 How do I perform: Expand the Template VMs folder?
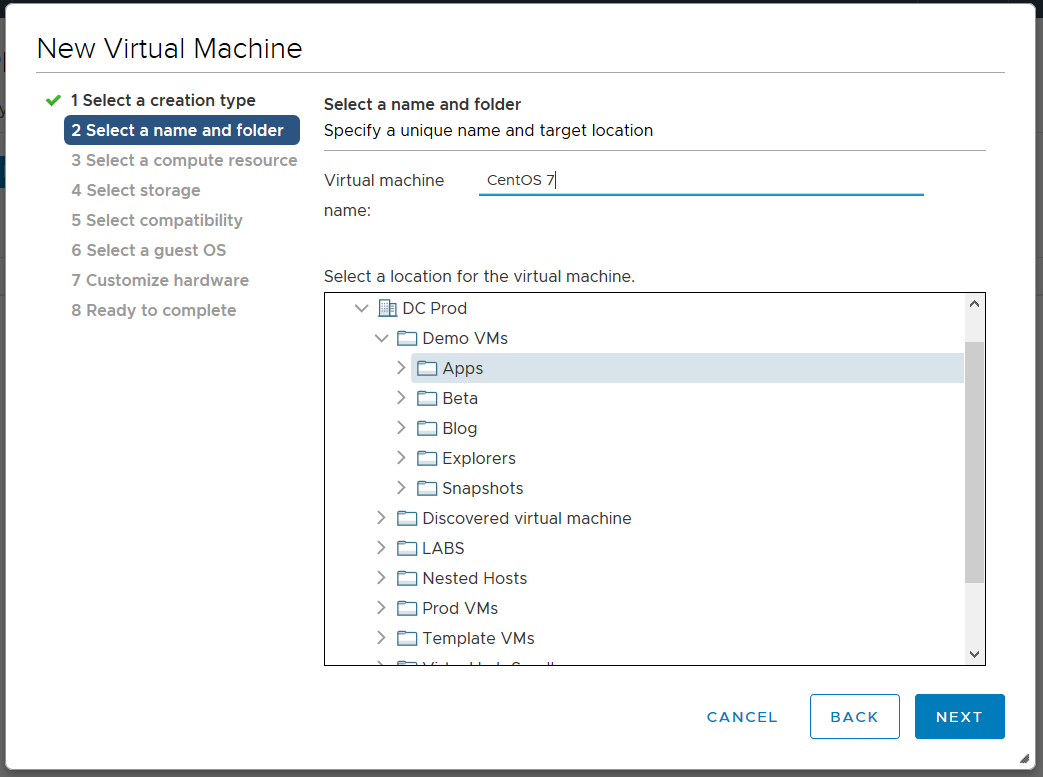coord(381,637)
